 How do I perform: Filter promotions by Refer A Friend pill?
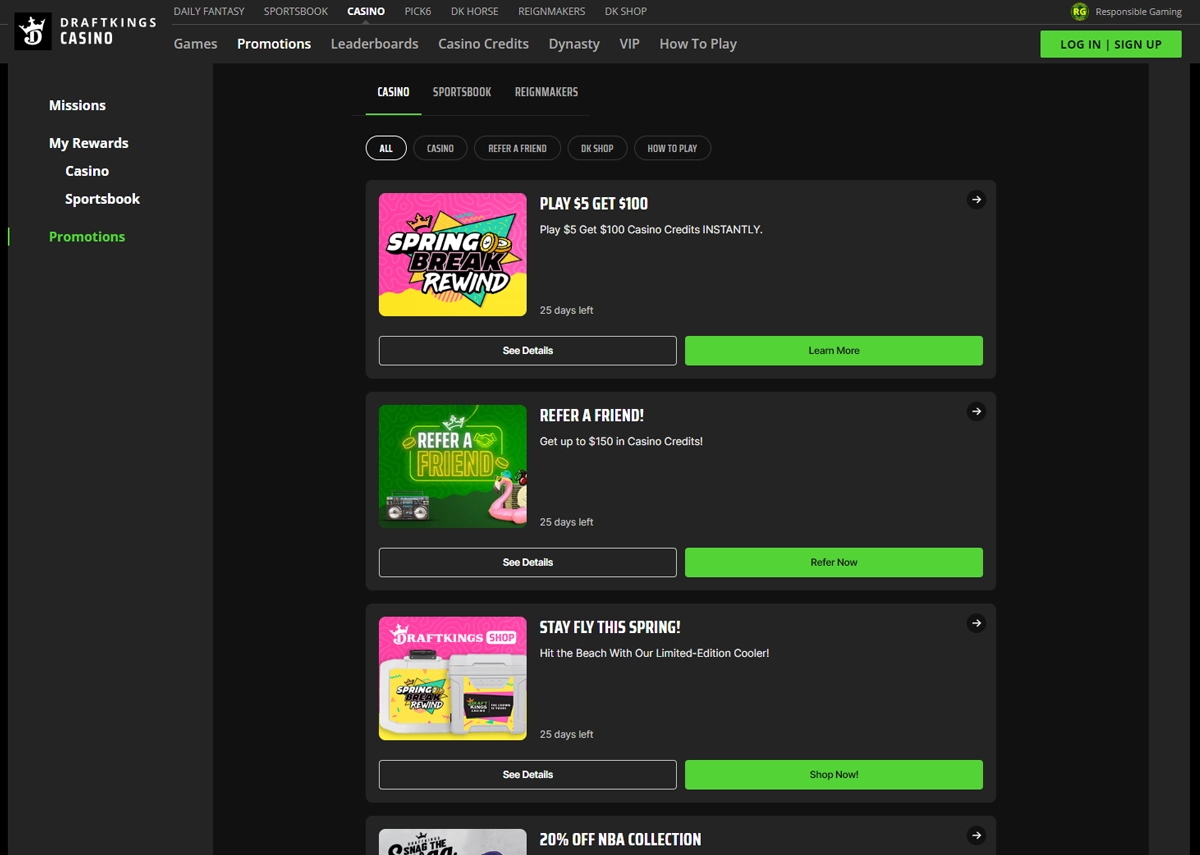[x=517, y=148]
